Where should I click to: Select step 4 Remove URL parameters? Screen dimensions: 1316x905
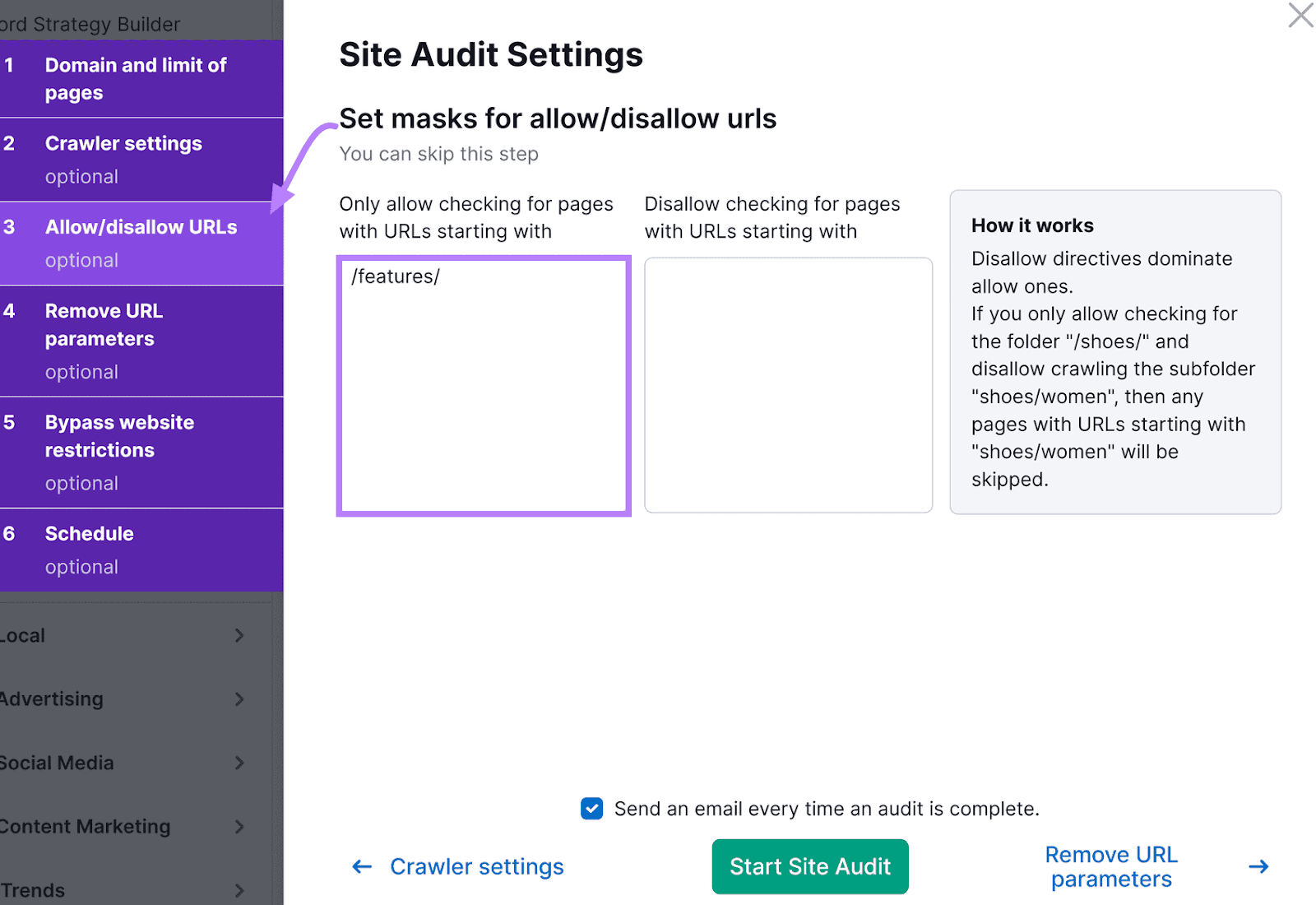(140, 340)
